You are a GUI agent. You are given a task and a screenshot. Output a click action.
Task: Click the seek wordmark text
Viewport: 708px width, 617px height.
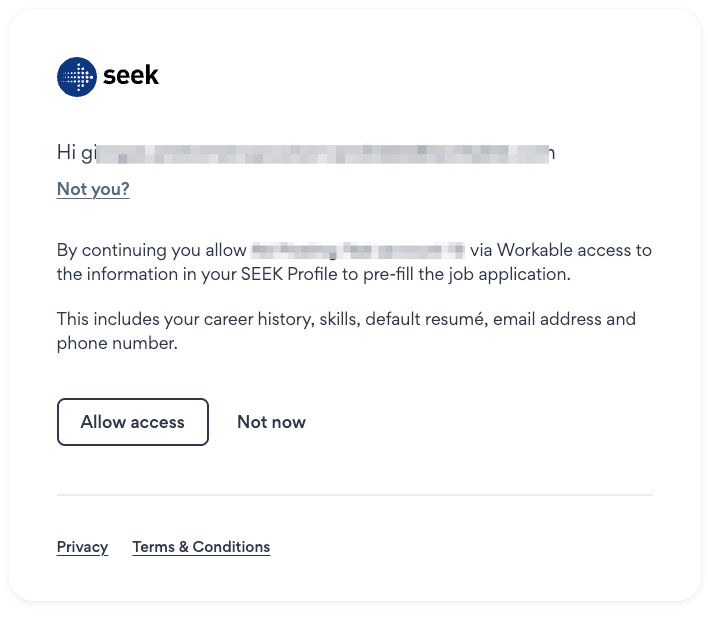(x=131, y=76)
